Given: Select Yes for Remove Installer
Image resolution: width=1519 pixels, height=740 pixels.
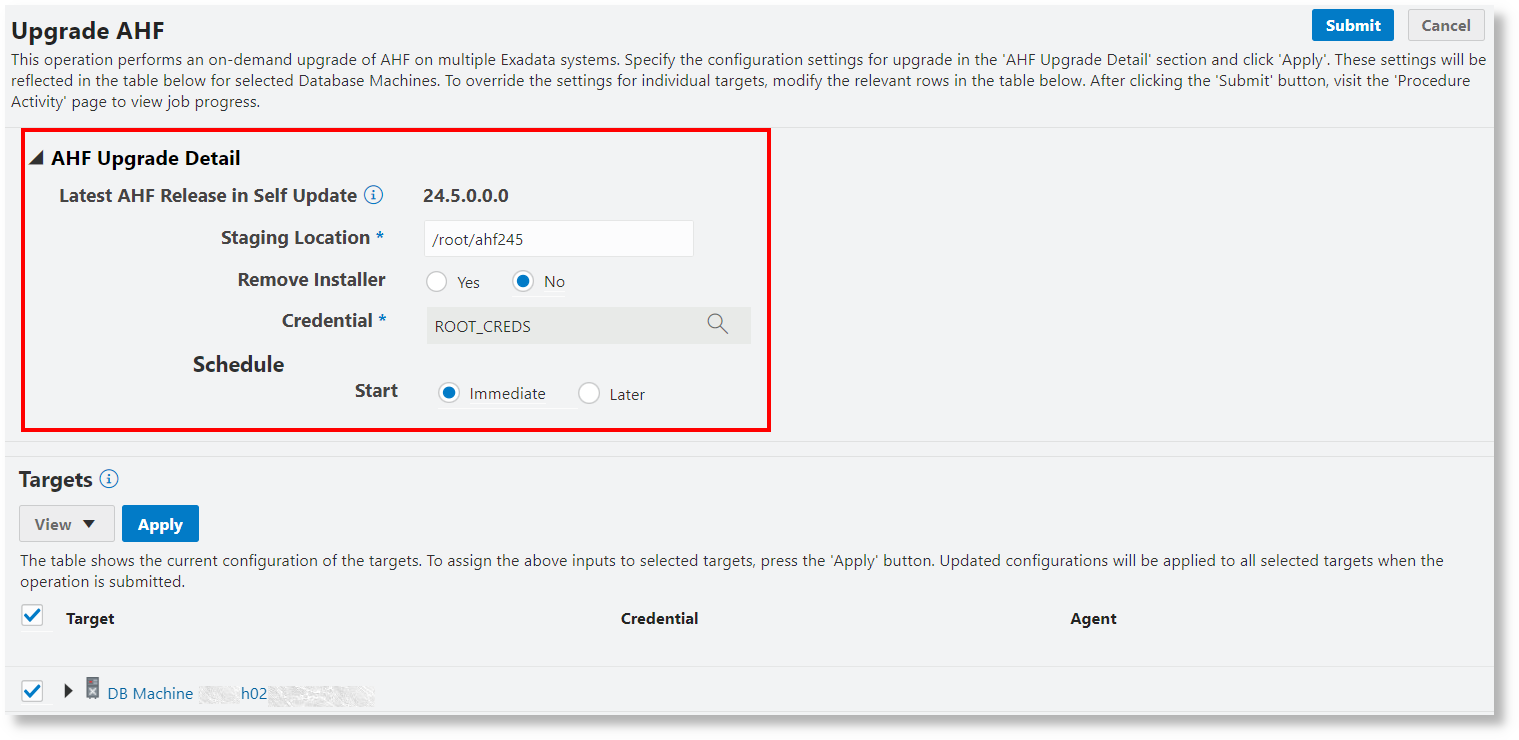Looking at the screenshot, I should coord(436,282).
